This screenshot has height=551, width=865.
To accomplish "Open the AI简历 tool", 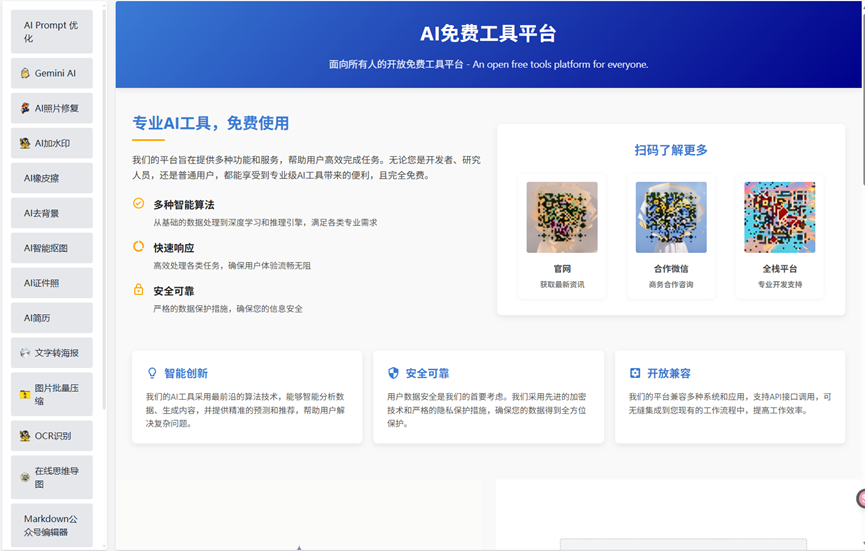I will click(52, 318).
